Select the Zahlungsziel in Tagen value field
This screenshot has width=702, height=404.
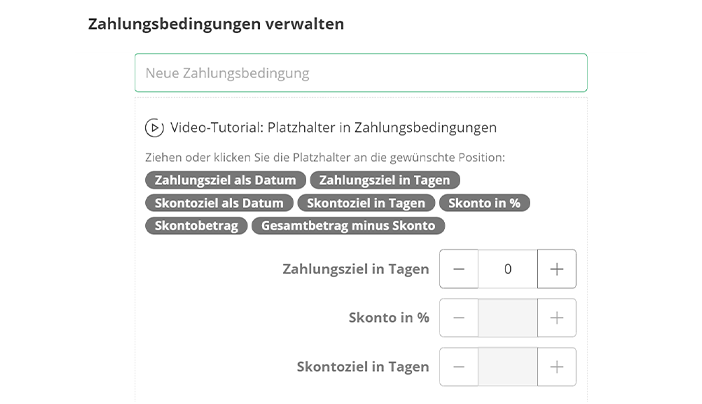pyautogui.click(x=508, y=269)
